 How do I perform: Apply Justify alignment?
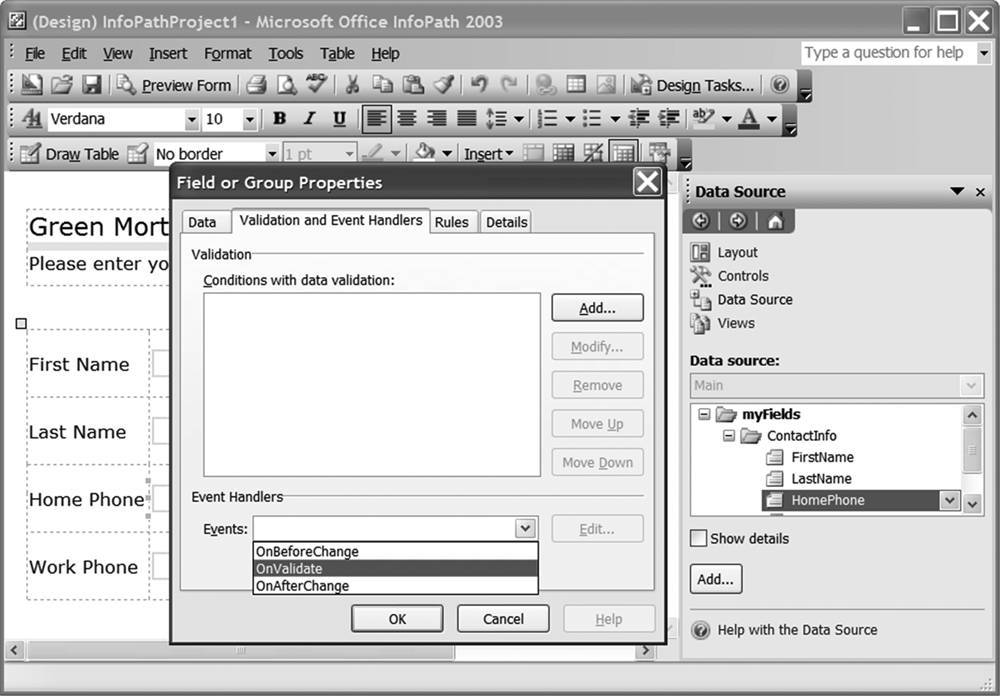pyautogui.click(x=467, y=119)
